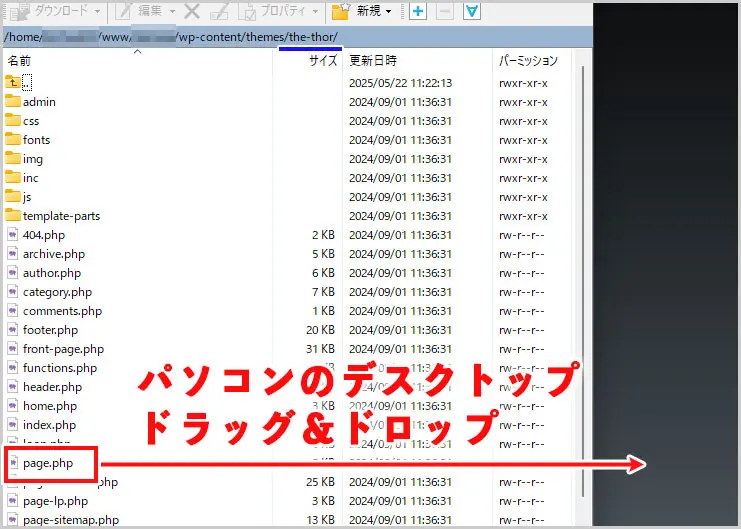Image resolution: width=741 pixels, height=529 pixels.
Task: Click the 31 KB size cell
Action: tap(320, 349)
